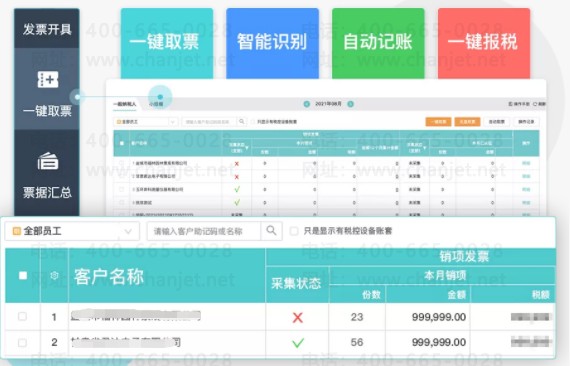Expand the small 全部员工 dropdown in background panel

[x=145, y=122]
